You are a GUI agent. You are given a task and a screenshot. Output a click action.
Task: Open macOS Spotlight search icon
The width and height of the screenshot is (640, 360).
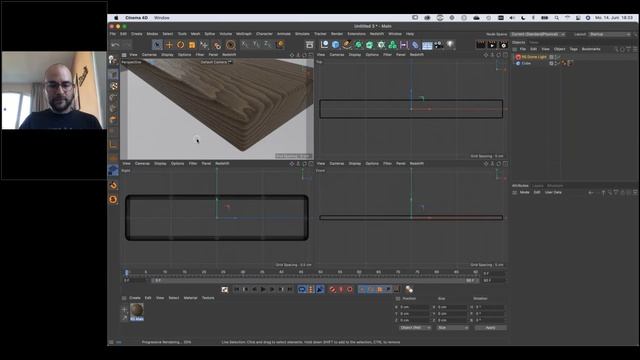pyautogui.click(x=556, y=18)
